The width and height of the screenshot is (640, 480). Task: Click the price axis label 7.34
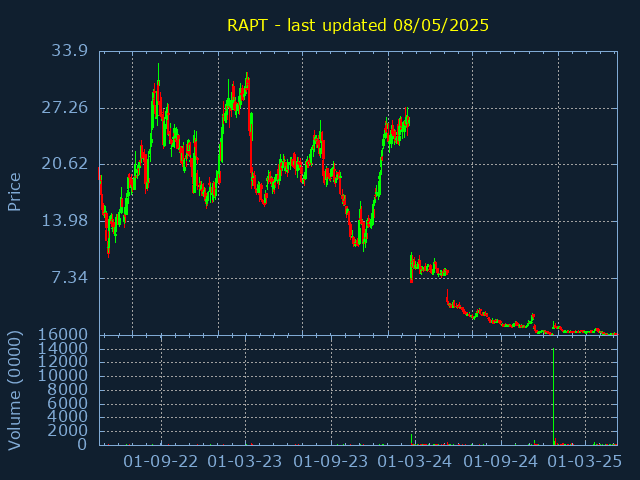[x=69, y=278]
